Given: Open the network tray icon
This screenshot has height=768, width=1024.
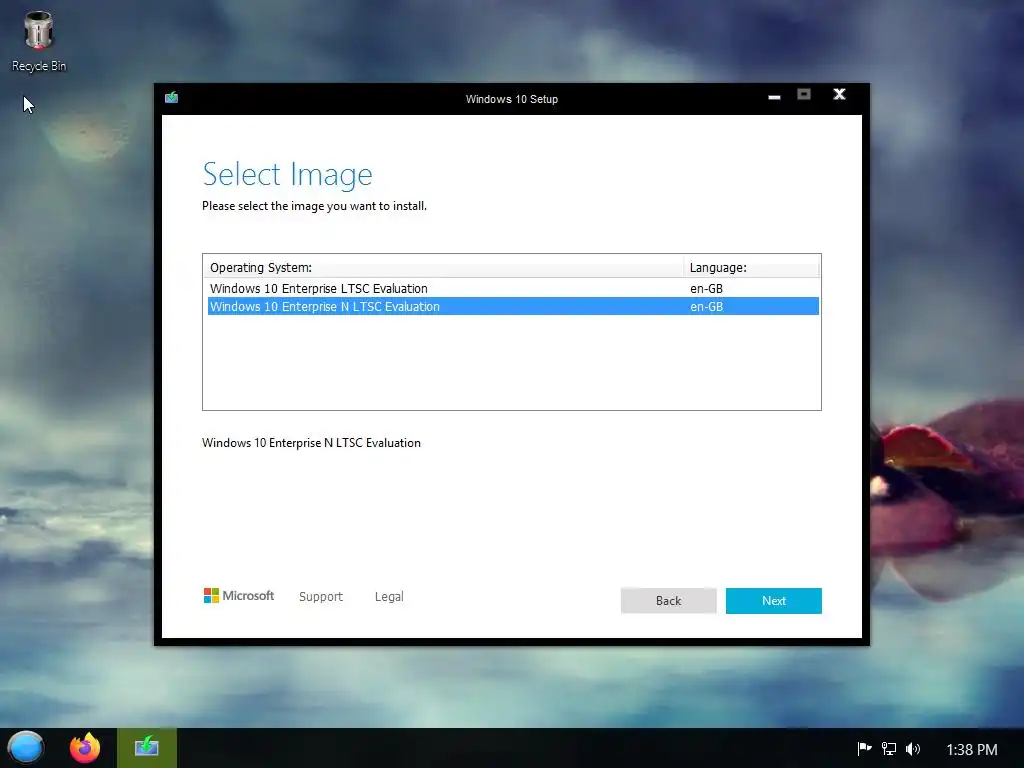Looking at the screenshot, I should (888, 748).
